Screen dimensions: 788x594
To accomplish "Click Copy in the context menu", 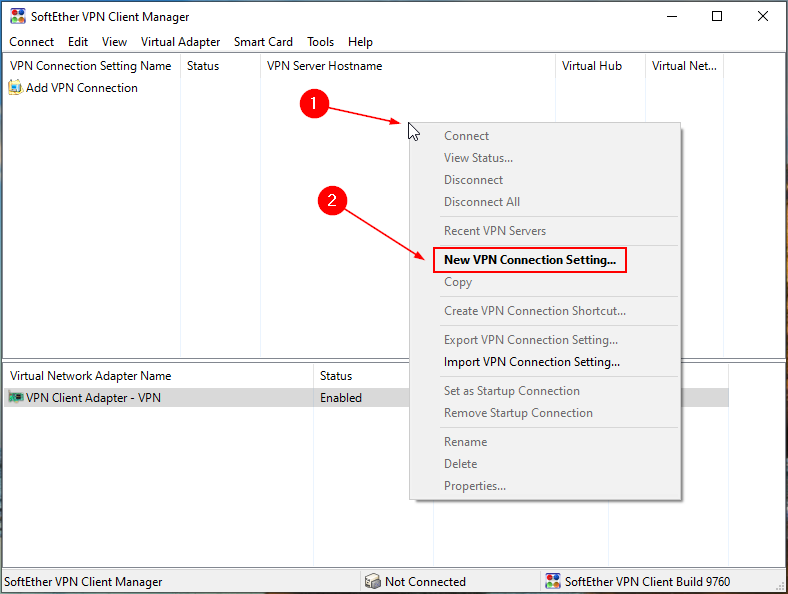I will coord(545,282).
